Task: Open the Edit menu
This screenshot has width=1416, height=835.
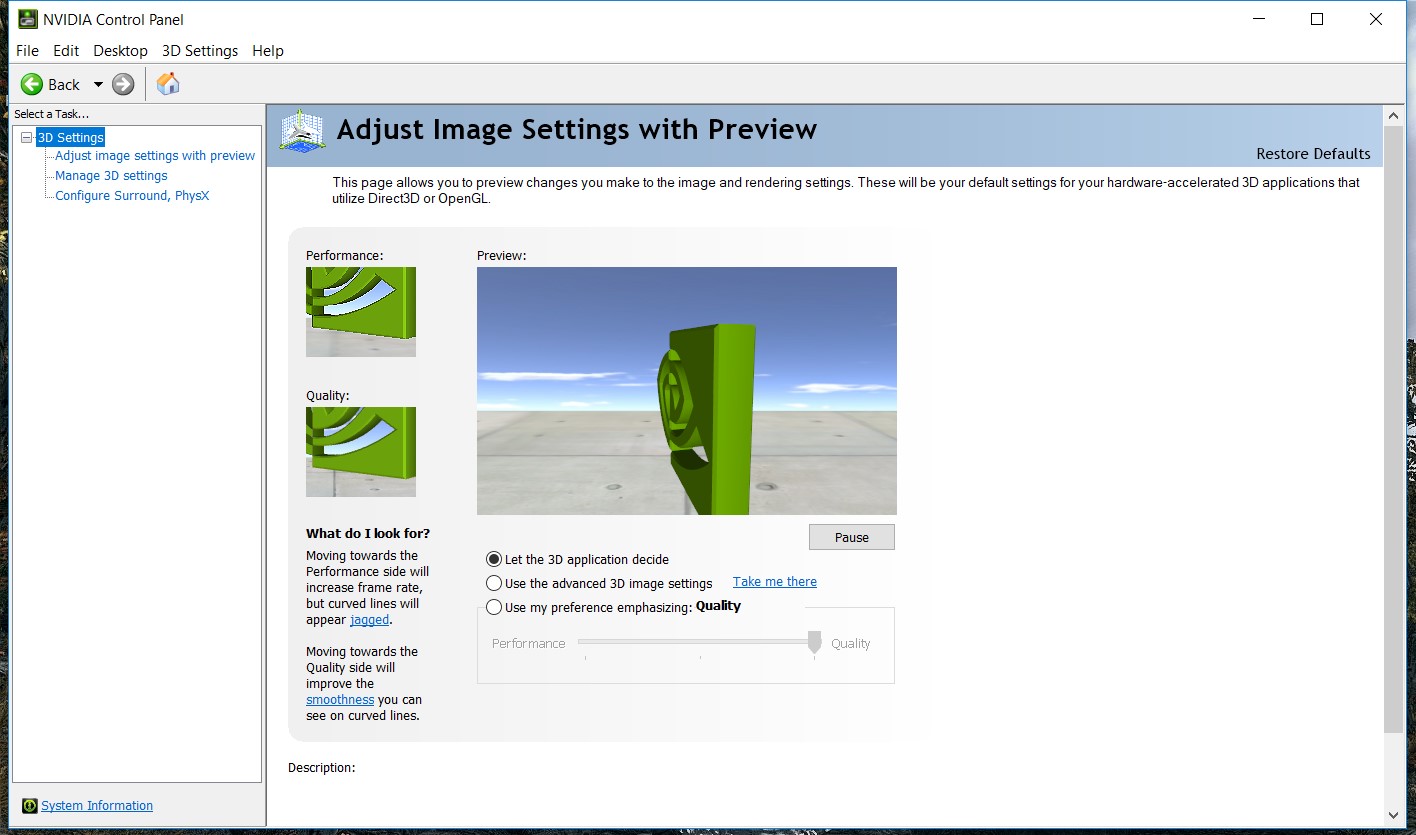Action: [66, 51]
